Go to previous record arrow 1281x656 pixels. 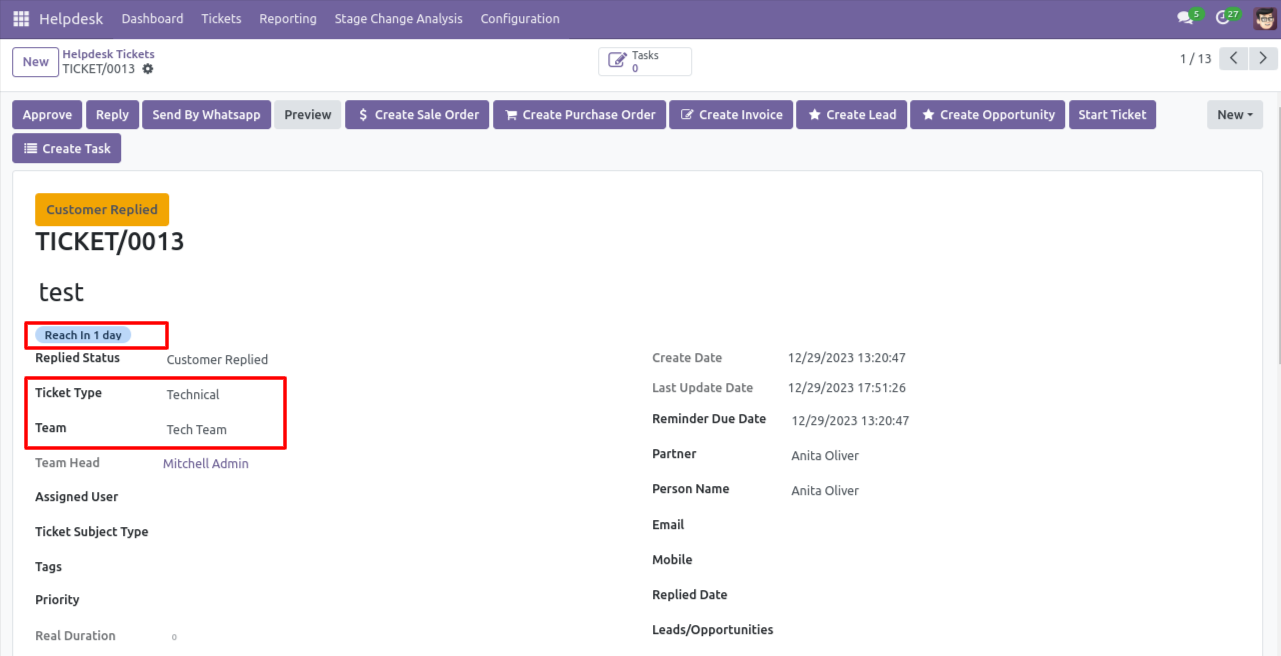coord(1234,59)
